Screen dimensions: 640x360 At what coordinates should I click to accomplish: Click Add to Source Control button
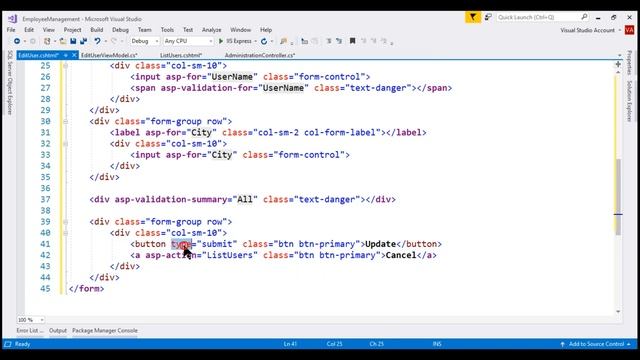[x=595, y=344]
